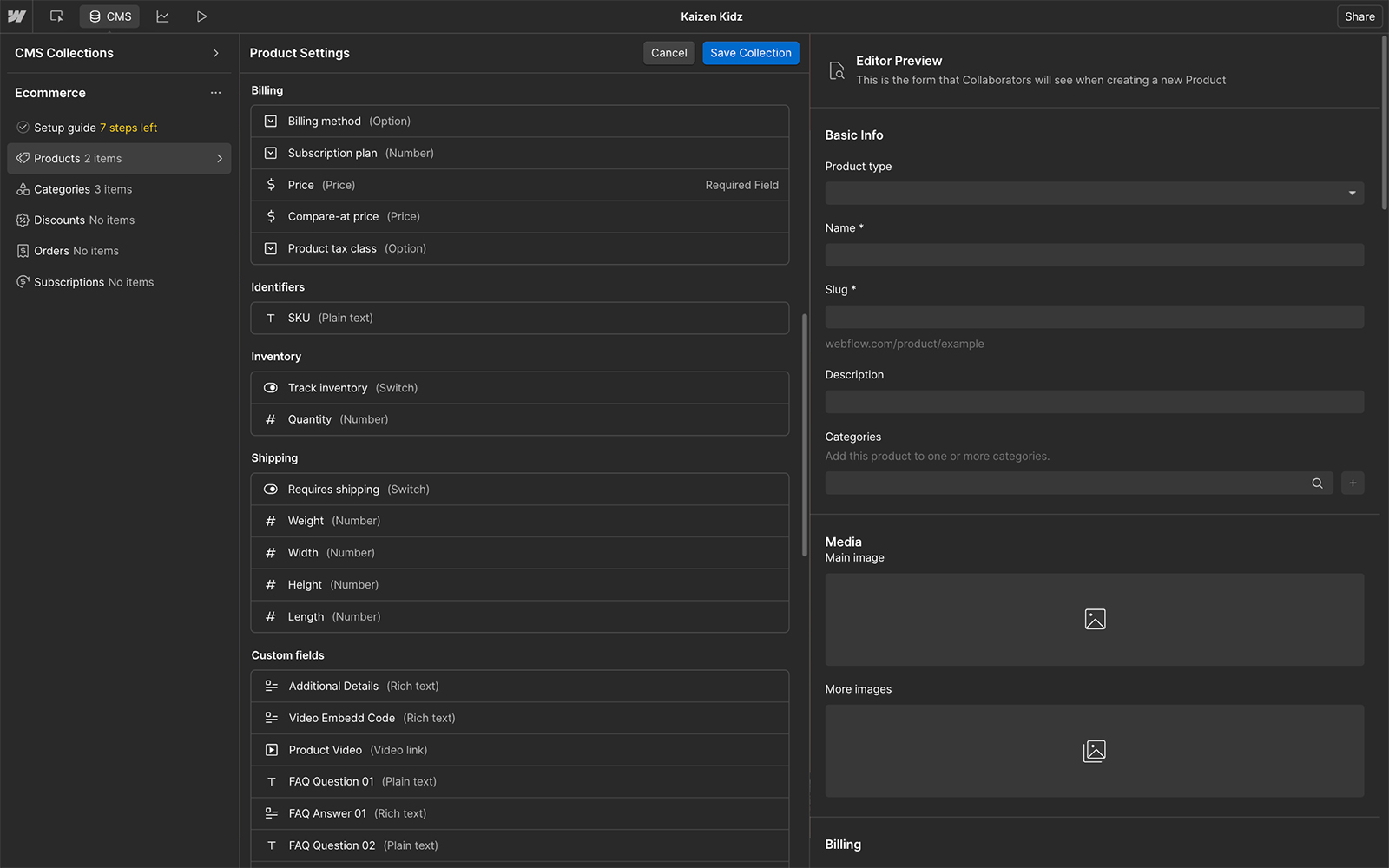The width and height of the screenshot is (1389, 868).
Task: Open the Requires shipping switch field
Action: (519, 490)
